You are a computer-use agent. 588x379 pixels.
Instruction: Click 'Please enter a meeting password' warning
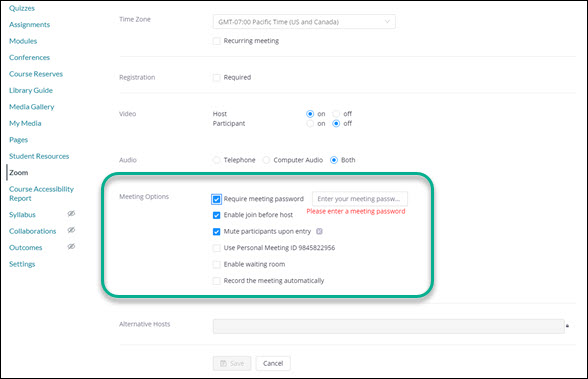(356, 211)
